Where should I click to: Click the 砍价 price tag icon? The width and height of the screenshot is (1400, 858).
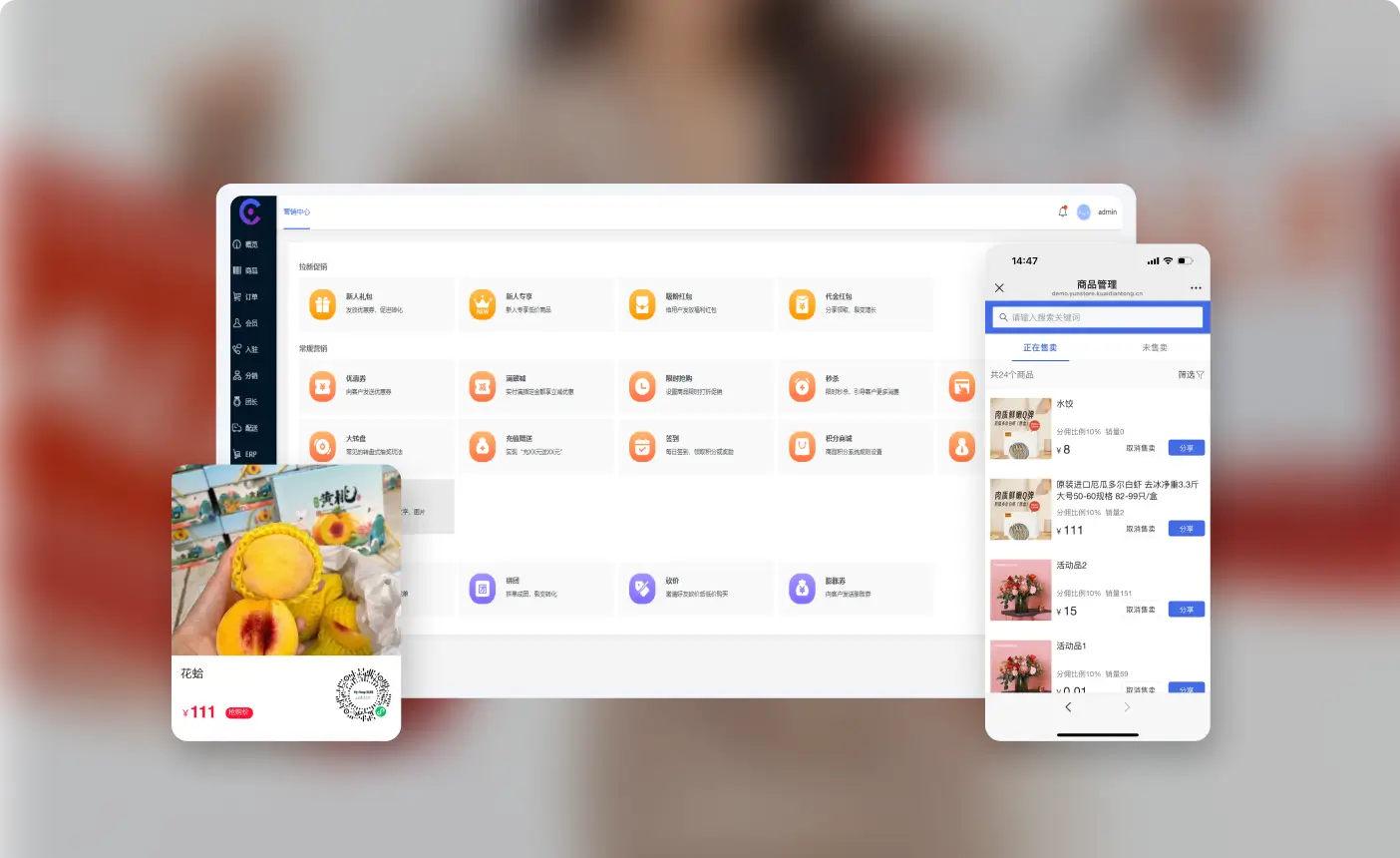pyautogui.click(x=642, y=588)
